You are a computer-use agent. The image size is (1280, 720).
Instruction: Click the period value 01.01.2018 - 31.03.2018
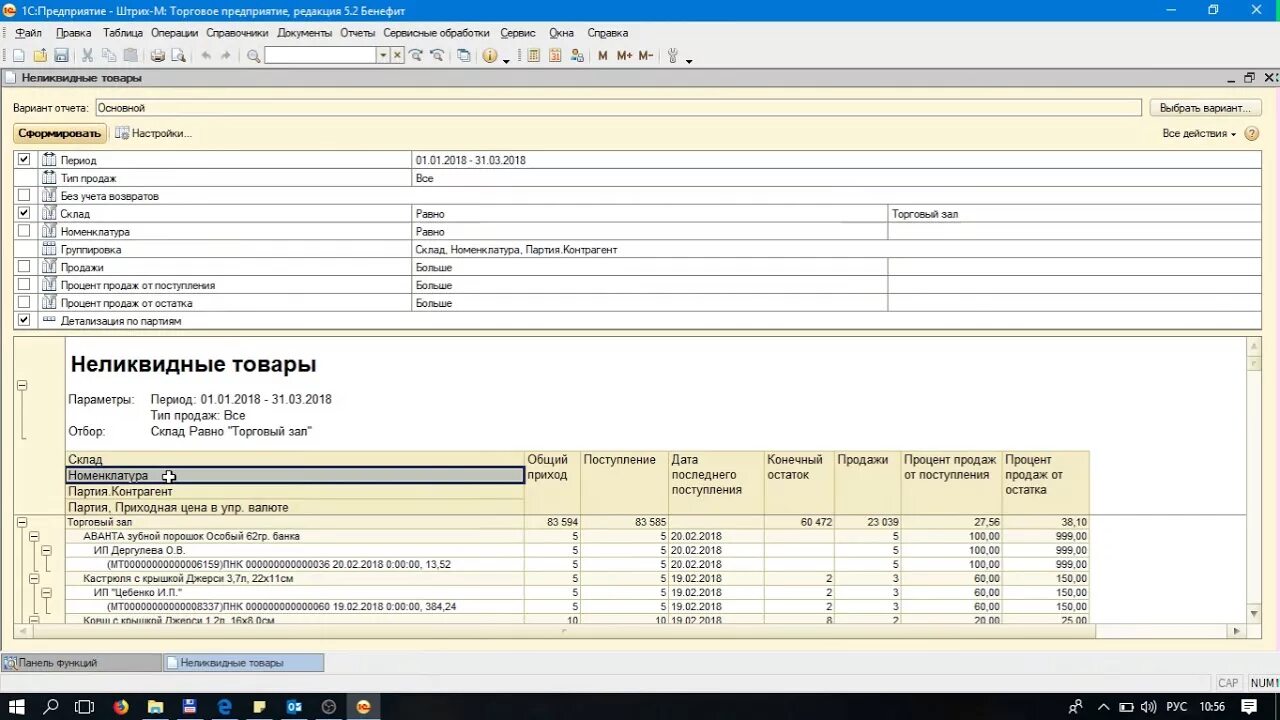tap(471, 160)
